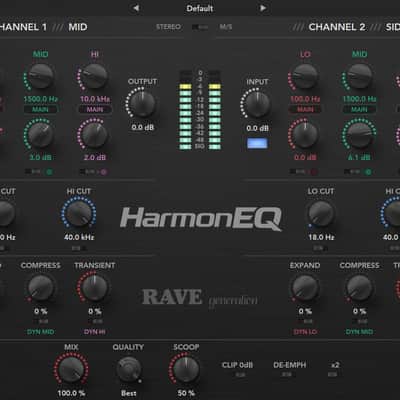This screenshot has width=400, height=400.
Task: Toggle the band switch under Channel 2 MID gain
Action: click(352, 172)
